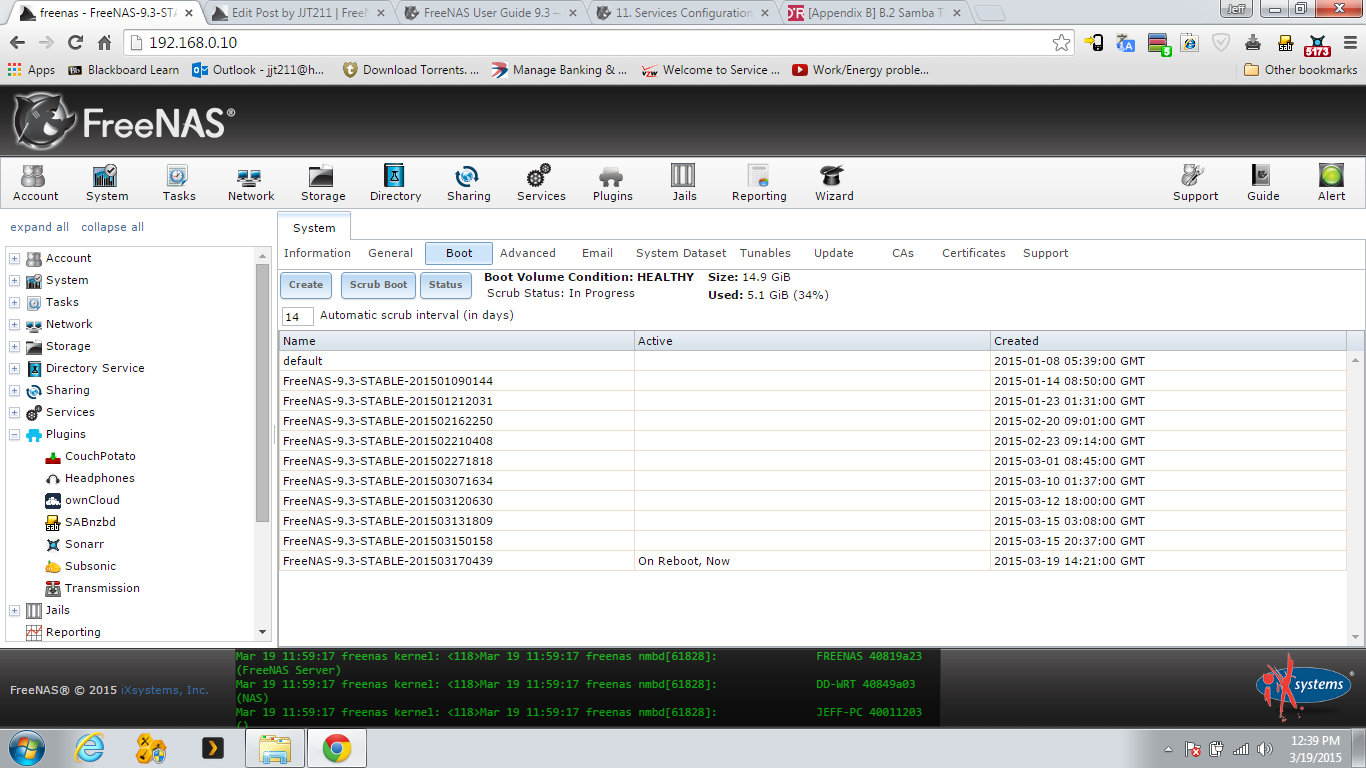1366x768 pixels.
Task: Expand the Account tree node
Action: (15, 259)
